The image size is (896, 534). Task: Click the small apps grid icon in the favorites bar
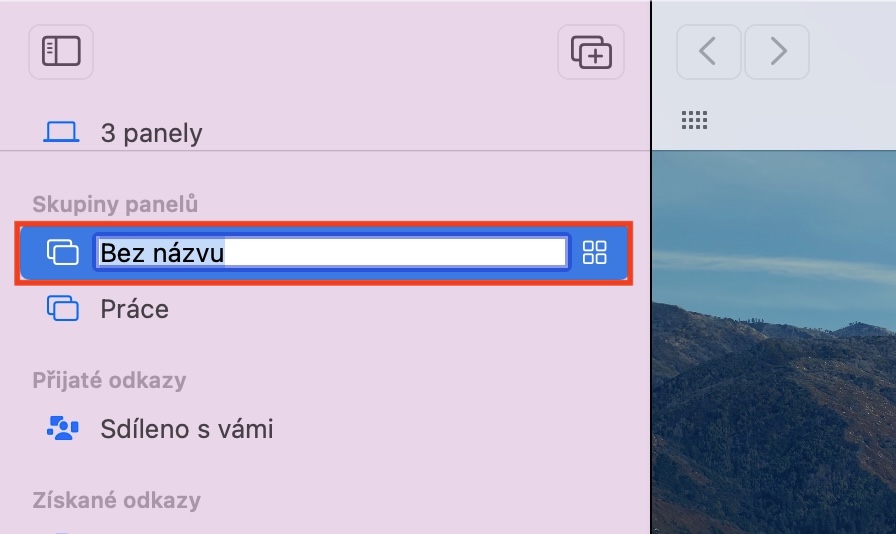[694, 121]
